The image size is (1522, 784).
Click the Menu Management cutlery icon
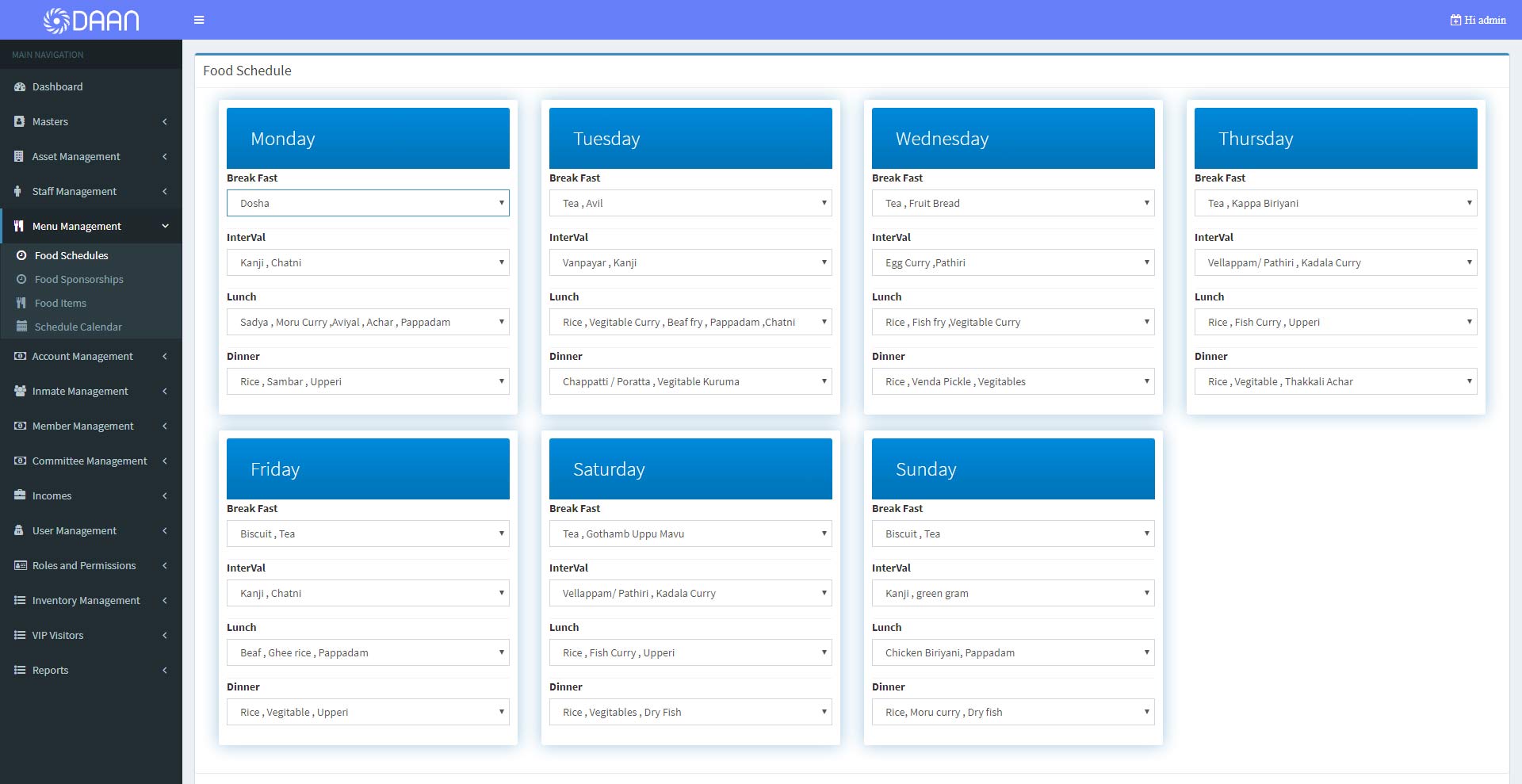(x=19, y=226)
